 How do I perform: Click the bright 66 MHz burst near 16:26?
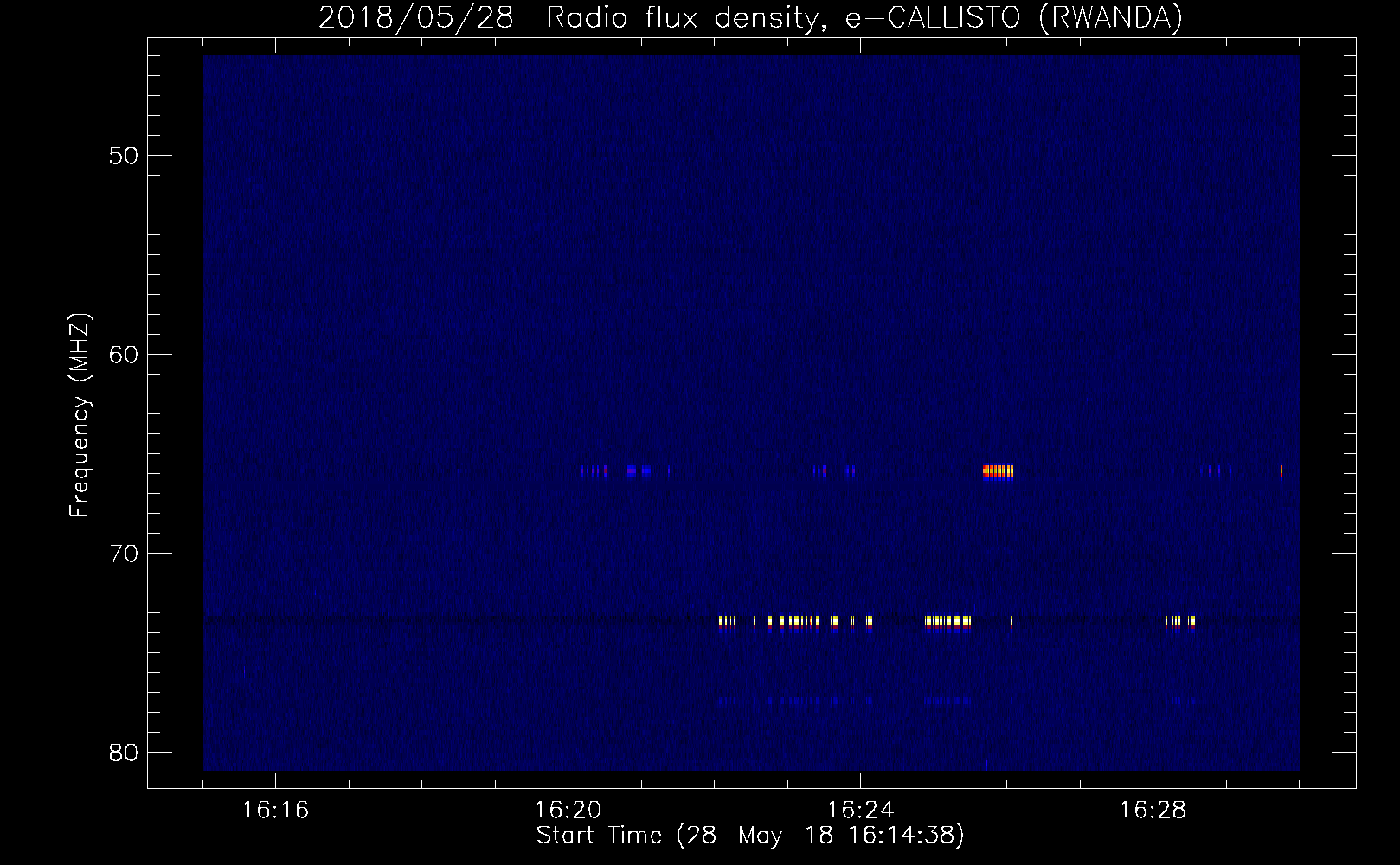pos(998,471)
